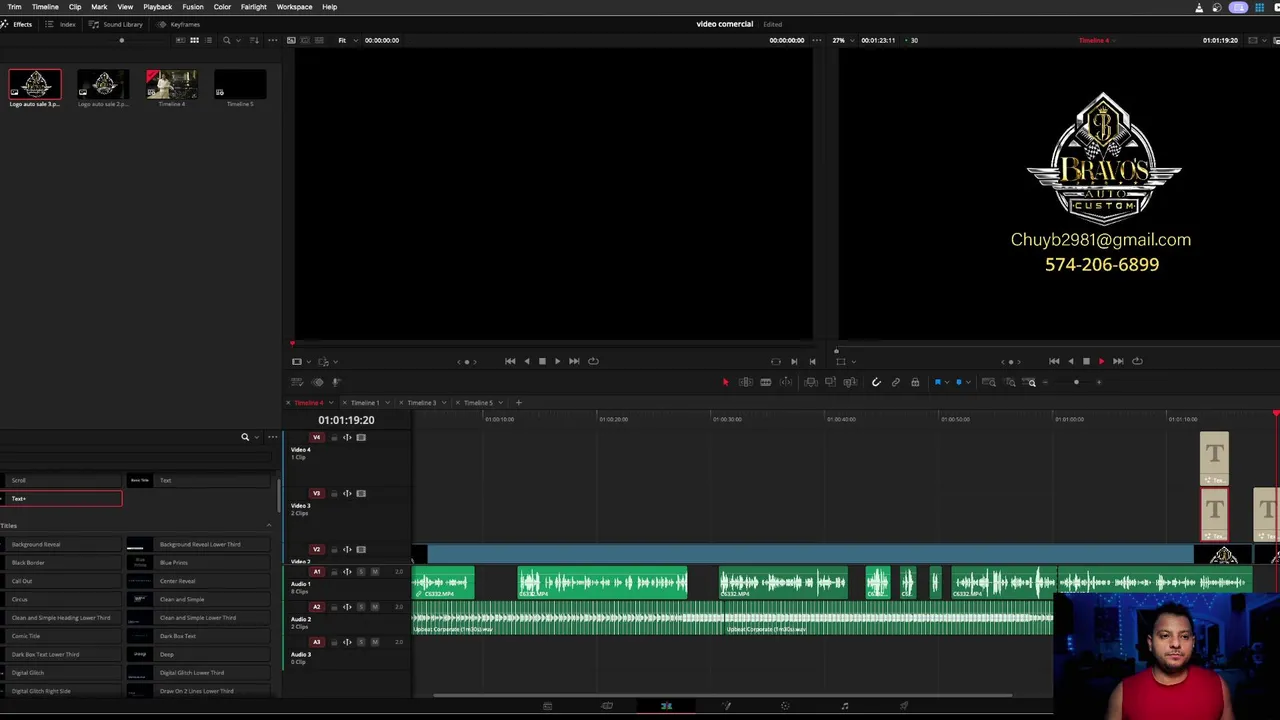Open the Effects library options menu dots
The image size is (1280, 720).
[272, 437]
